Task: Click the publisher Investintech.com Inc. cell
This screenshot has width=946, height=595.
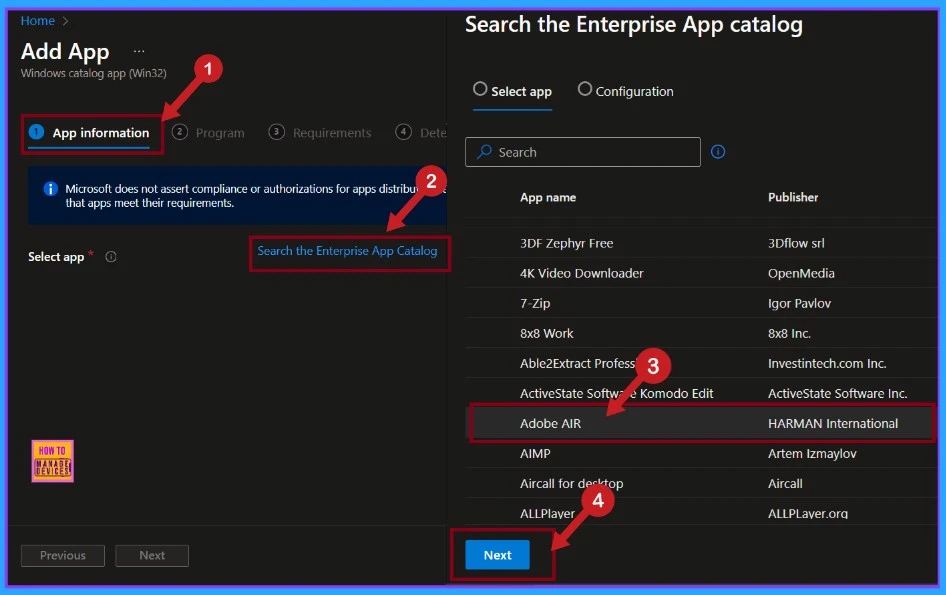Action: (827, 363)
